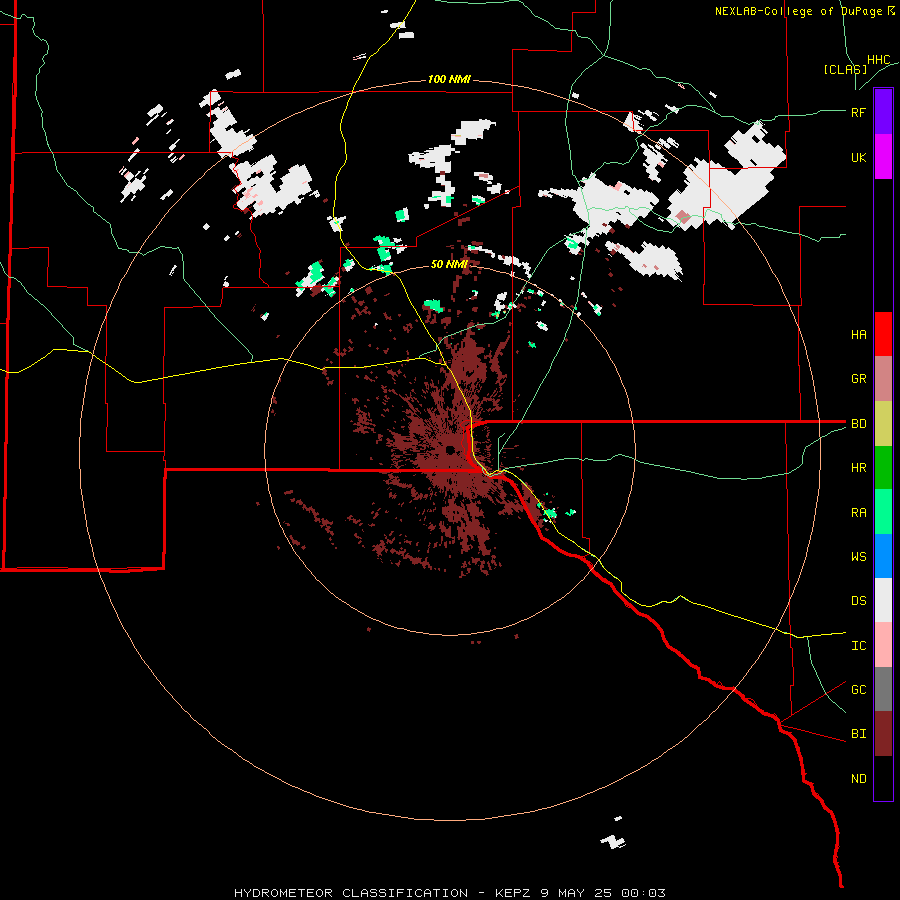
Task: Click the [CLAS] label
Action: point(845,69)
